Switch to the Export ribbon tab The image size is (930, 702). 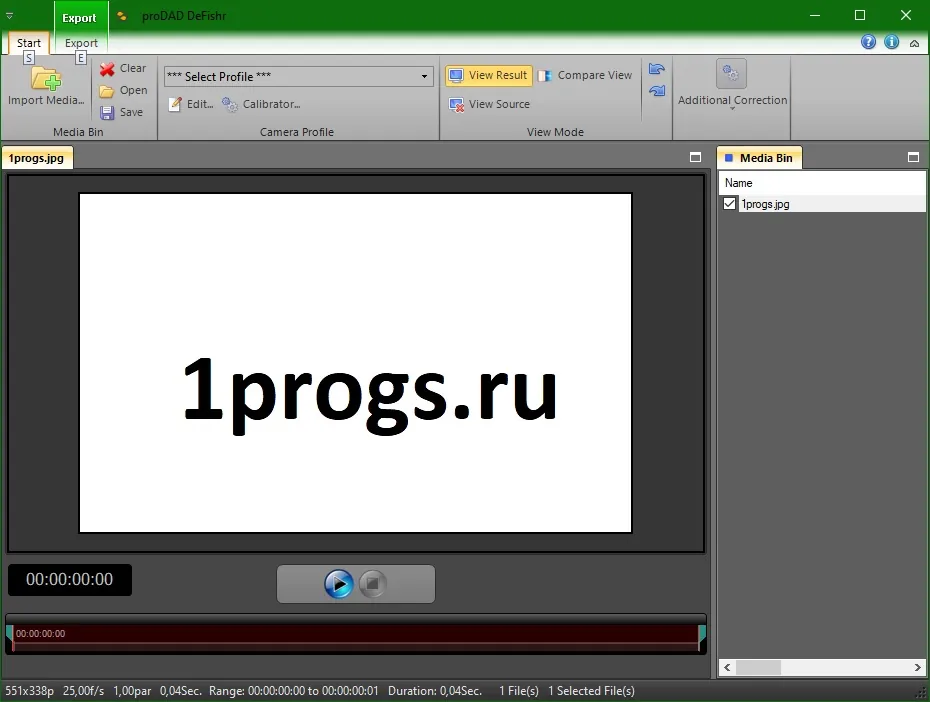click(x=81, y=43)
